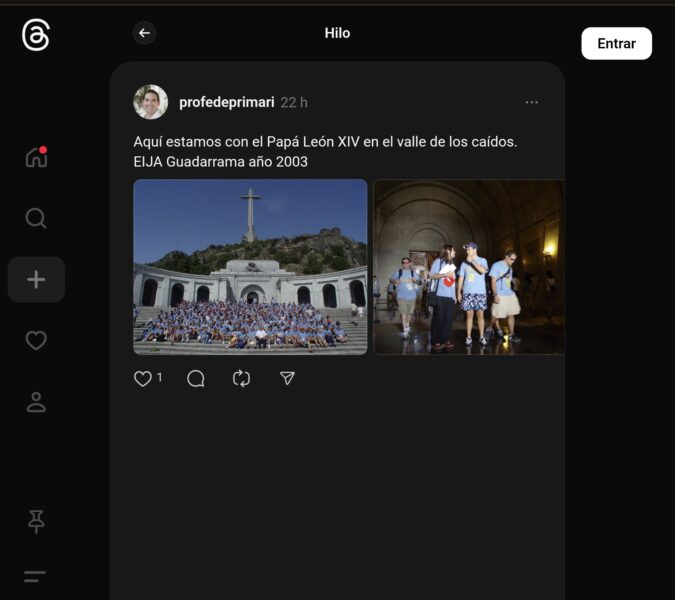The image size is (675, 600).
Task: Share the post with paper plane icon
Action: pyautogui.click(x=287, y=378)
